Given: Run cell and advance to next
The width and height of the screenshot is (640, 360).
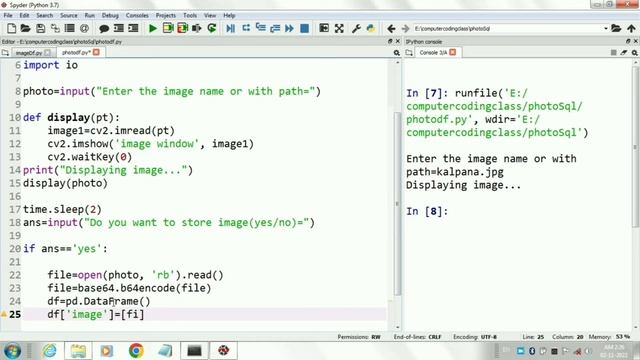Looking at the screenshot, I should (182, 28).
